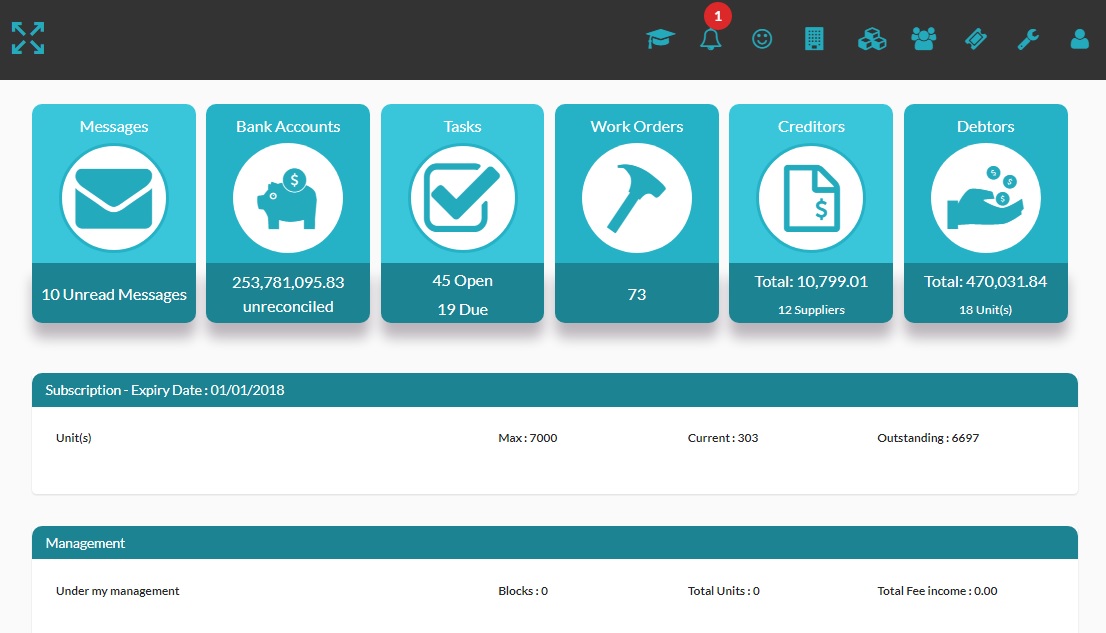Open Debtors via the hand-with-coins icon

point(985,197)
